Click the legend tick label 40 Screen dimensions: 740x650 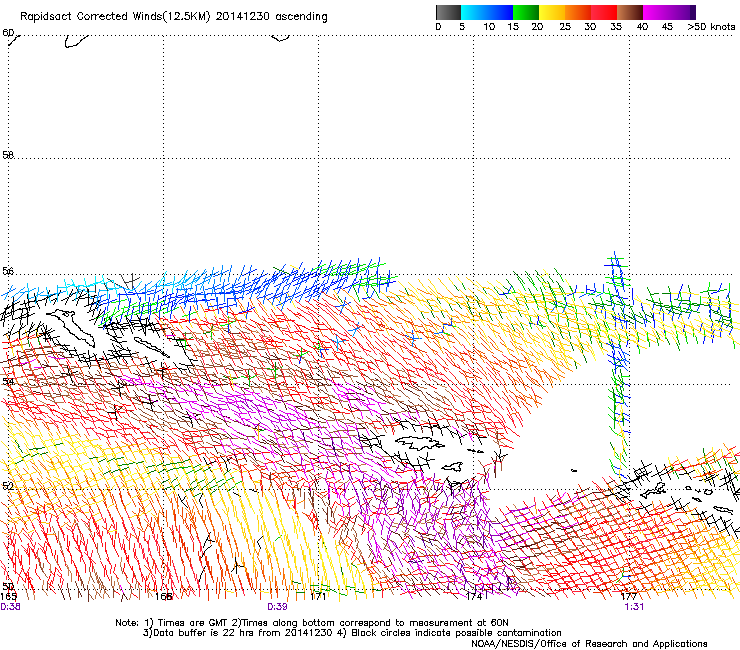[642, 26]
